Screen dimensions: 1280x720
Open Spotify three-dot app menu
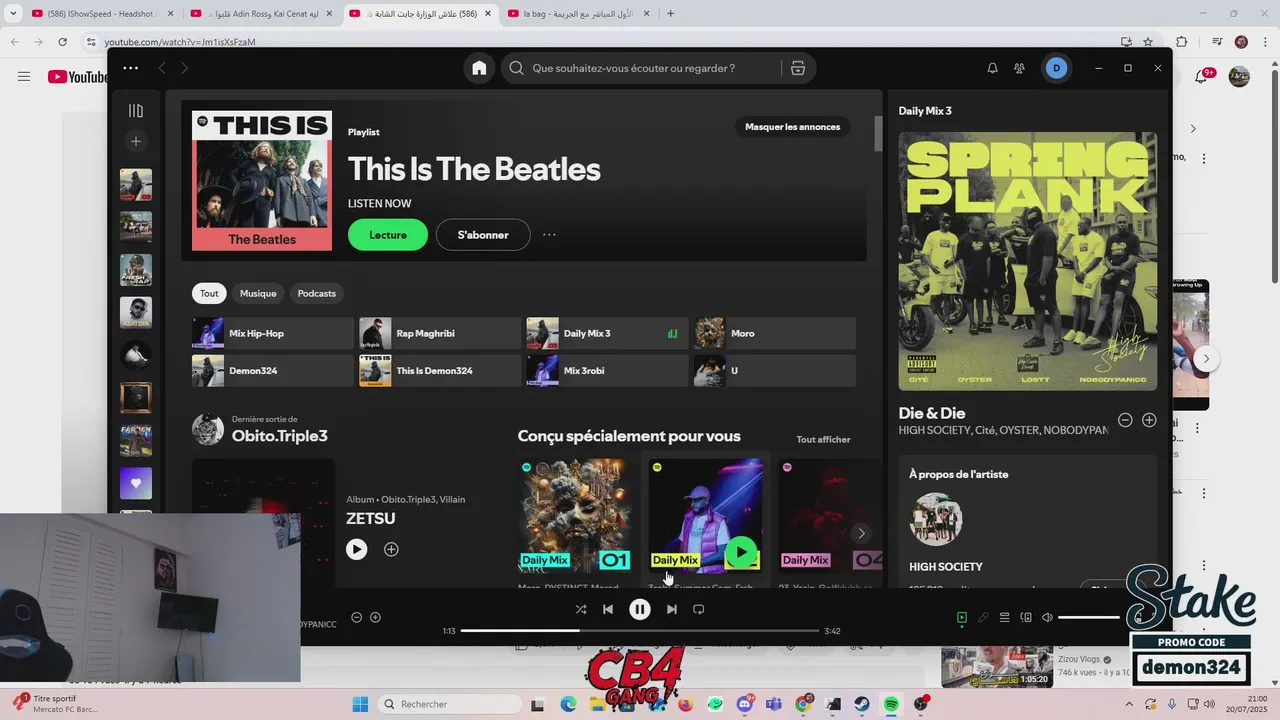pos(130,68)
